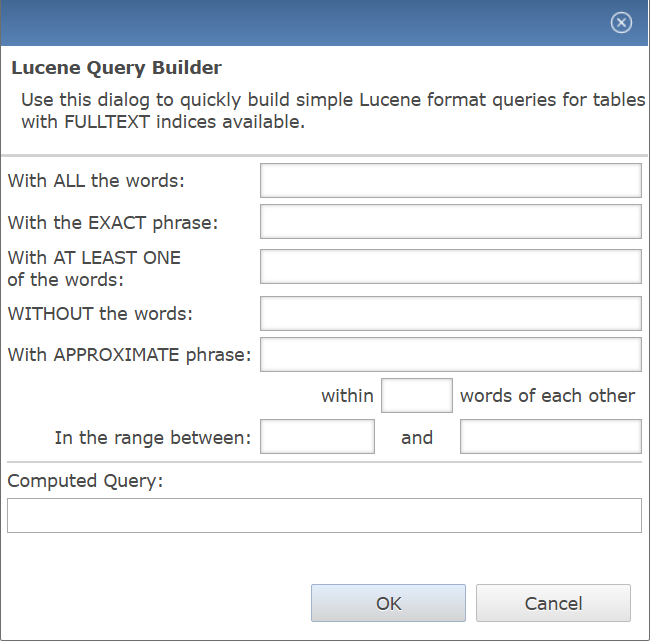Focus the EXACT phrase text box
The height and width of the screenshot is (641, 650).
coord(451,222)
